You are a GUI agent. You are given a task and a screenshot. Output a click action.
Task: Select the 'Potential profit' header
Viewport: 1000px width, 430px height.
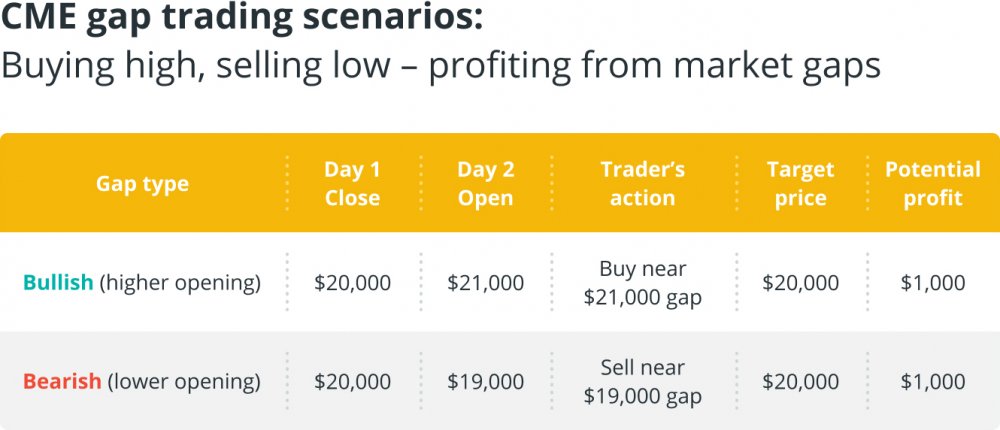coord(932,184)
